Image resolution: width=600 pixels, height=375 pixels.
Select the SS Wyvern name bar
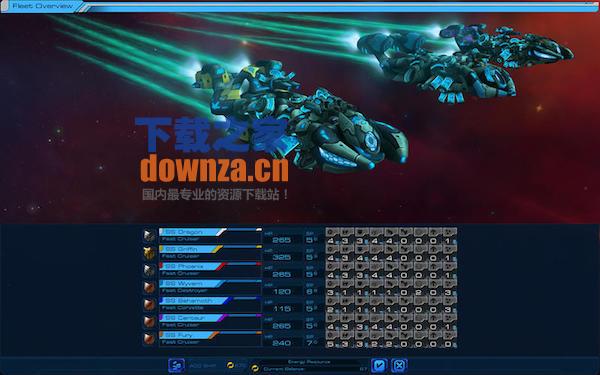(x=191, y=284)
